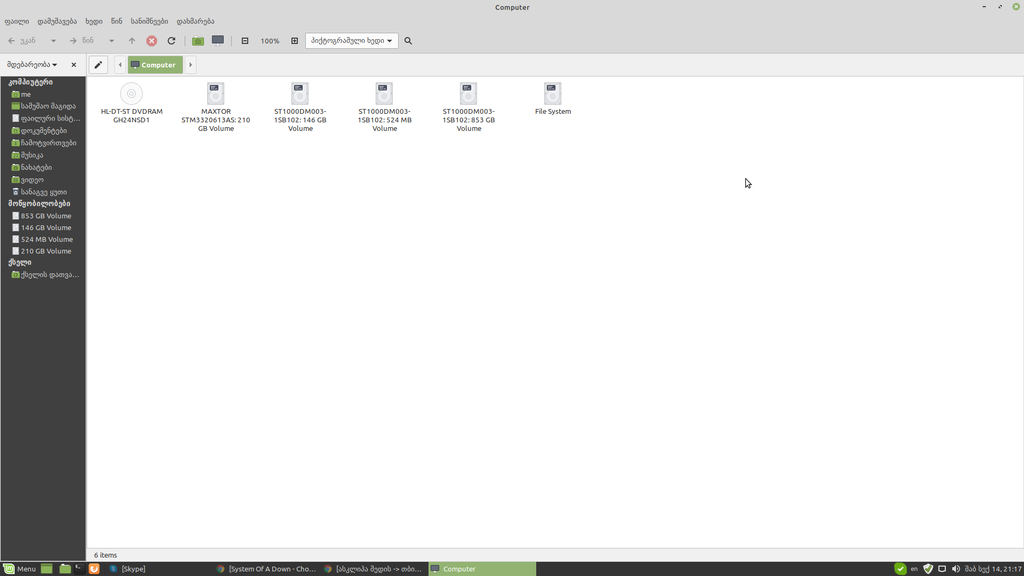This screenshot has width=1024, height=576.
Task: Click the path bar left scroll arrow
Action: 120,65
